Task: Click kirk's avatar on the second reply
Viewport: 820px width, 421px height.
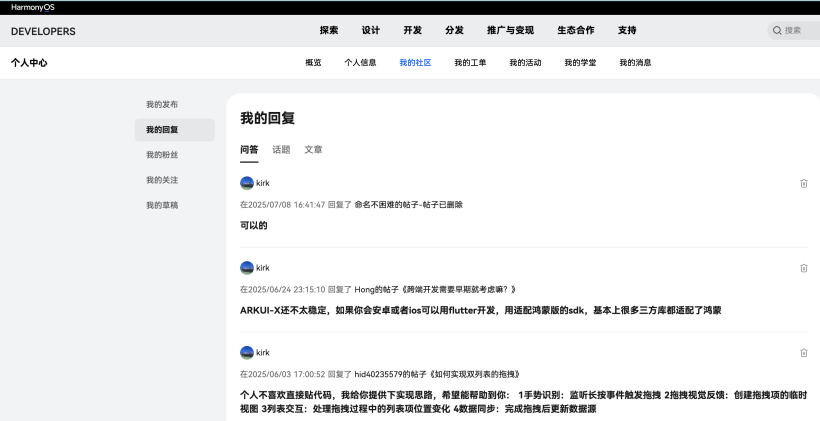Action: [247, 268]
